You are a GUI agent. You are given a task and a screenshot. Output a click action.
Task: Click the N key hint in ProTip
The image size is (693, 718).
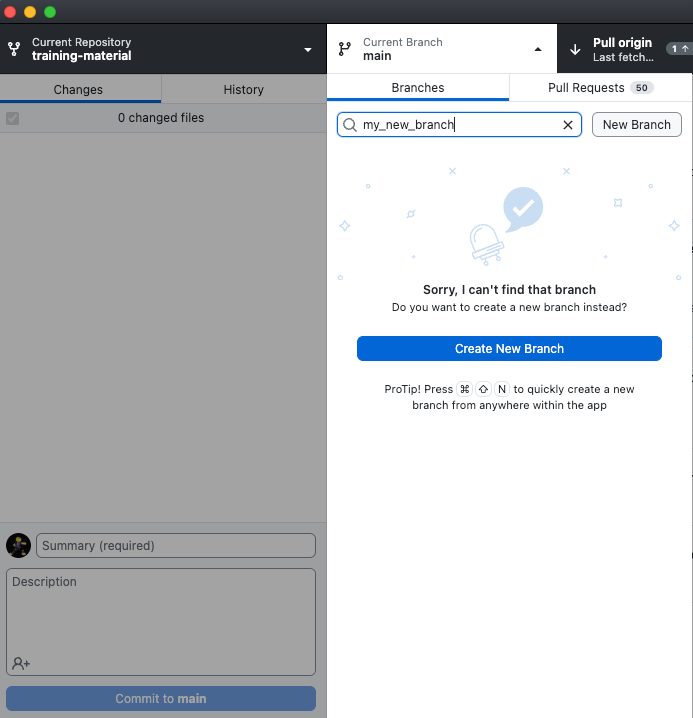(x=502, y=389)
